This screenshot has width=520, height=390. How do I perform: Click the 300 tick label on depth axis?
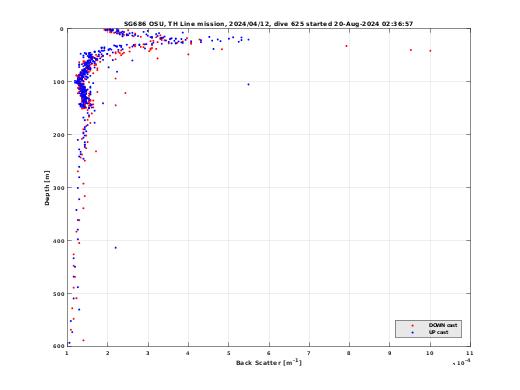(x=58, y=188)
